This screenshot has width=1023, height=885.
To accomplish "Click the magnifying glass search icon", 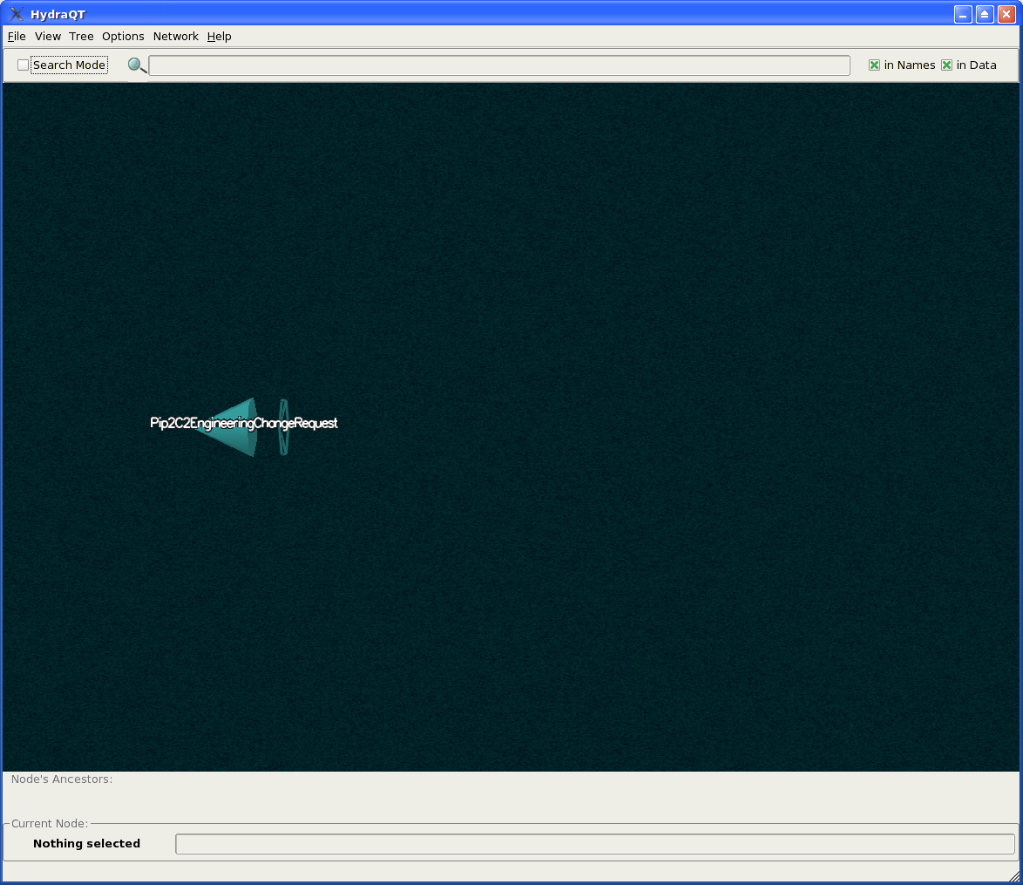I will point(136,65).
